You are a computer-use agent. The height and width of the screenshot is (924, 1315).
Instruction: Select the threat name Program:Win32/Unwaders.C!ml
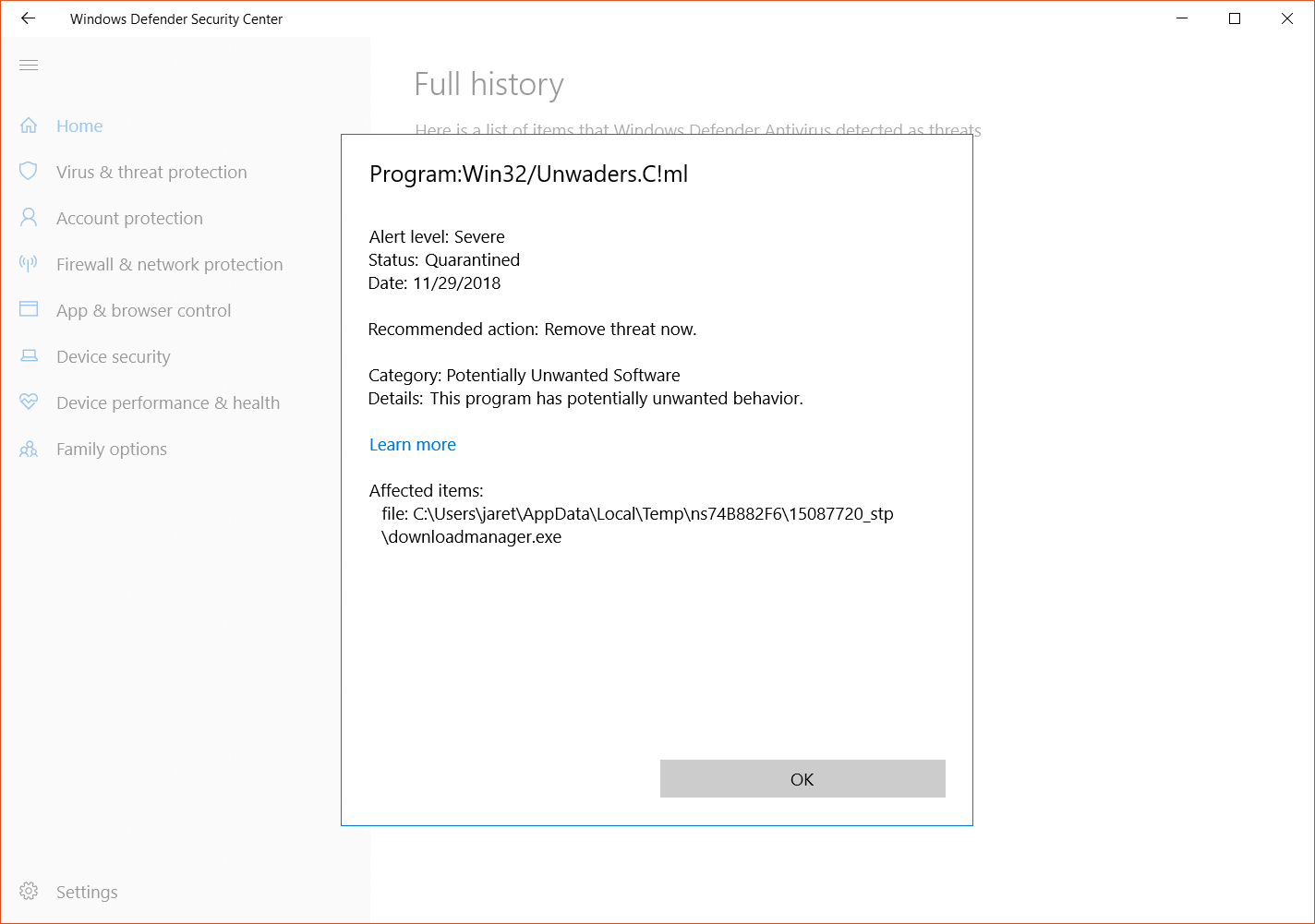coord(528,174)
